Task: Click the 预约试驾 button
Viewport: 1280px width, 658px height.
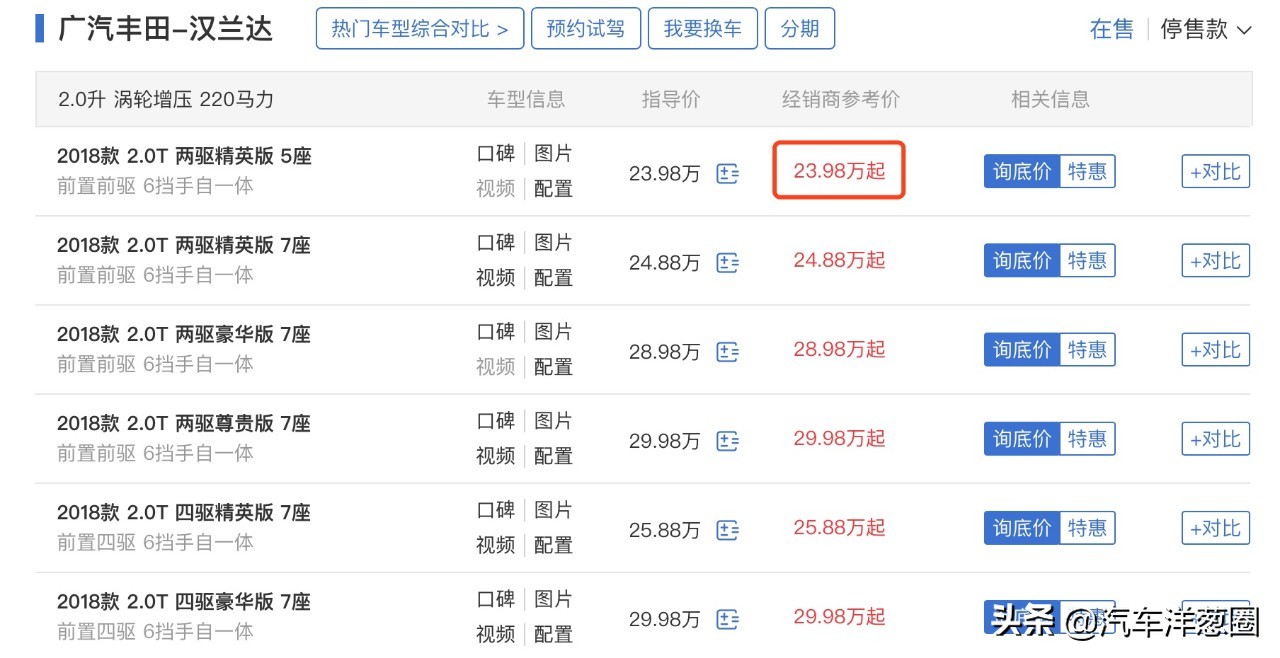Action: pyautogui.click(x=586, y=28)
